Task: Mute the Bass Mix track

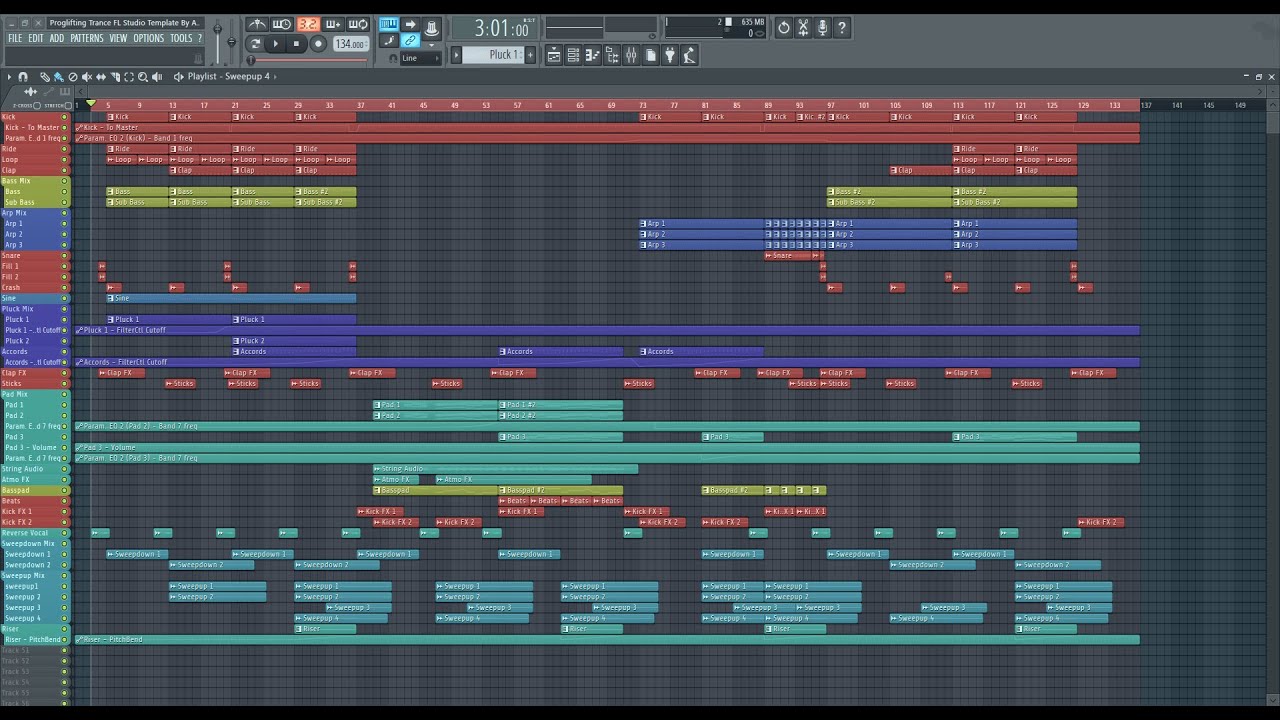Action: (x=65, y=181)
